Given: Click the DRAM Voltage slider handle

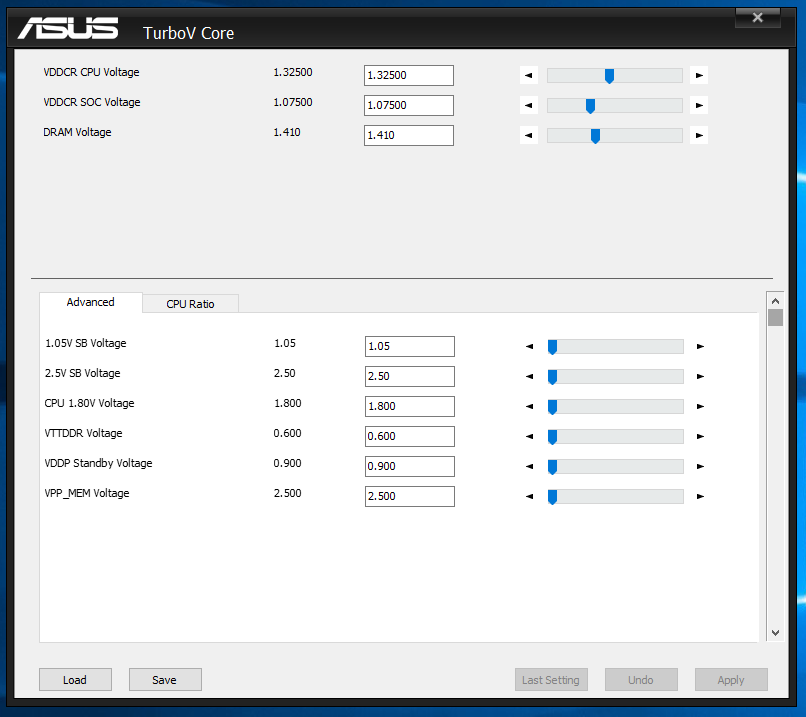Looking at the screenshot, I should coord(595,136).
